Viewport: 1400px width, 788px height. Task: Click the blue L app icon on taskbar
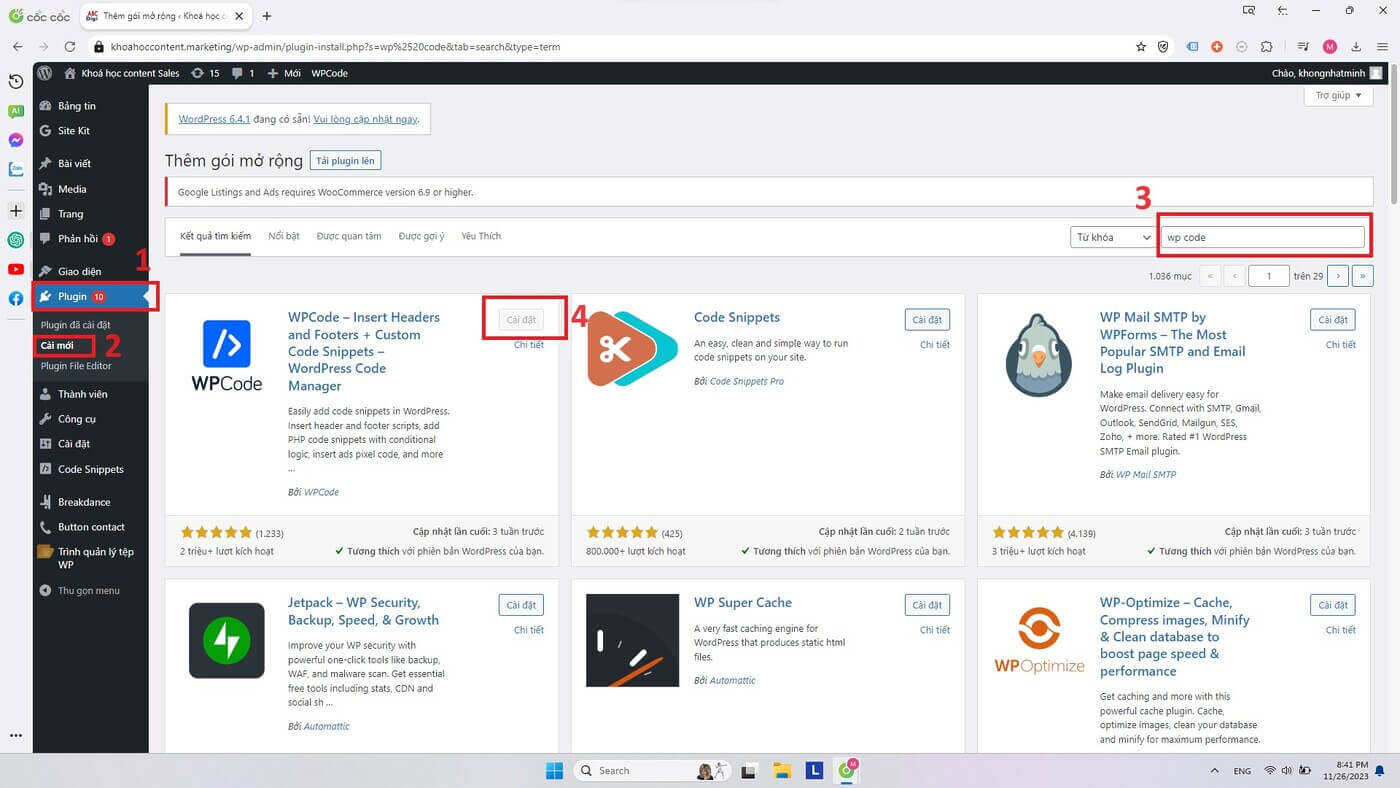point(815,770)
